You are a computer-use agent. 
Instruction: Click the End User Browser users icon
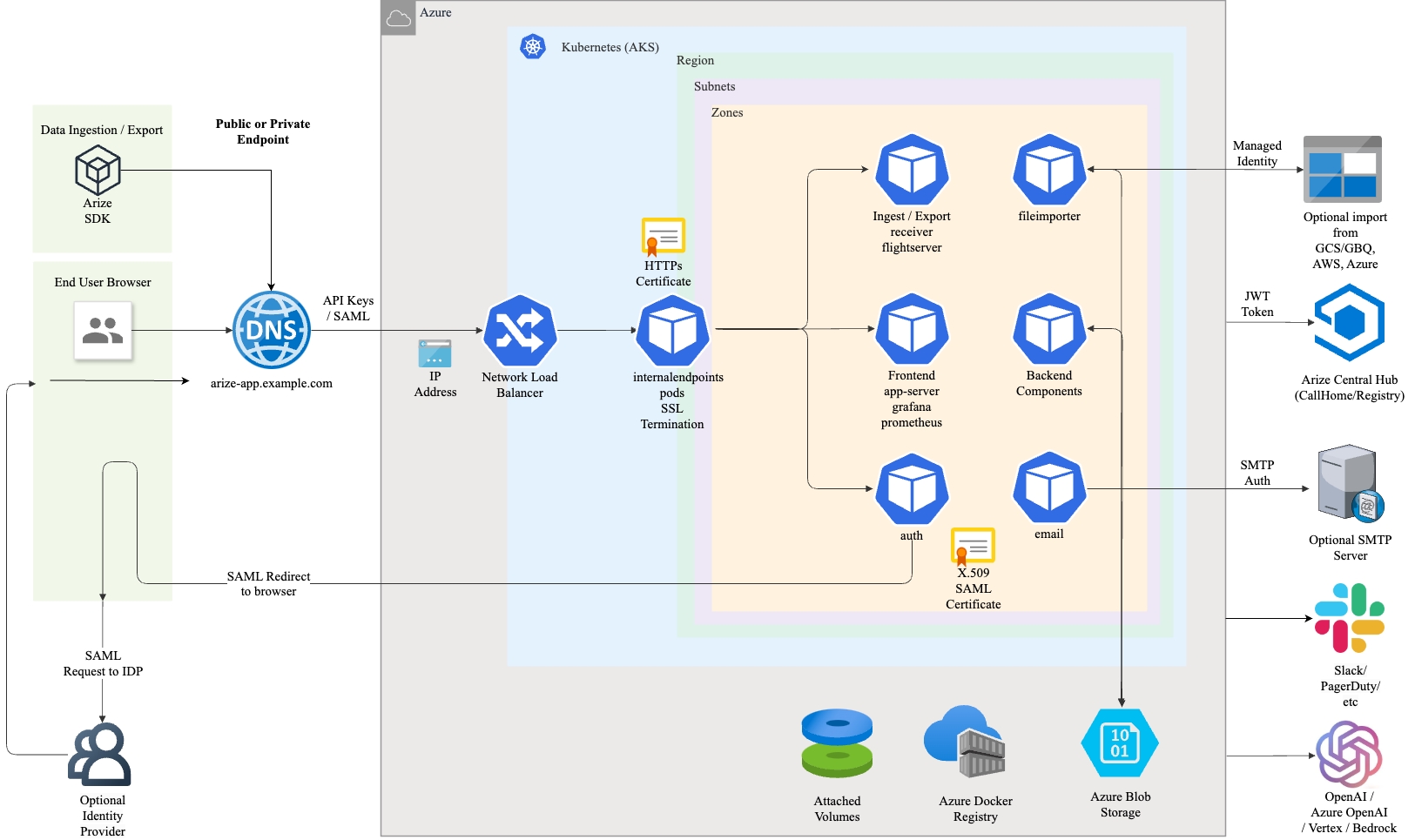103,331
